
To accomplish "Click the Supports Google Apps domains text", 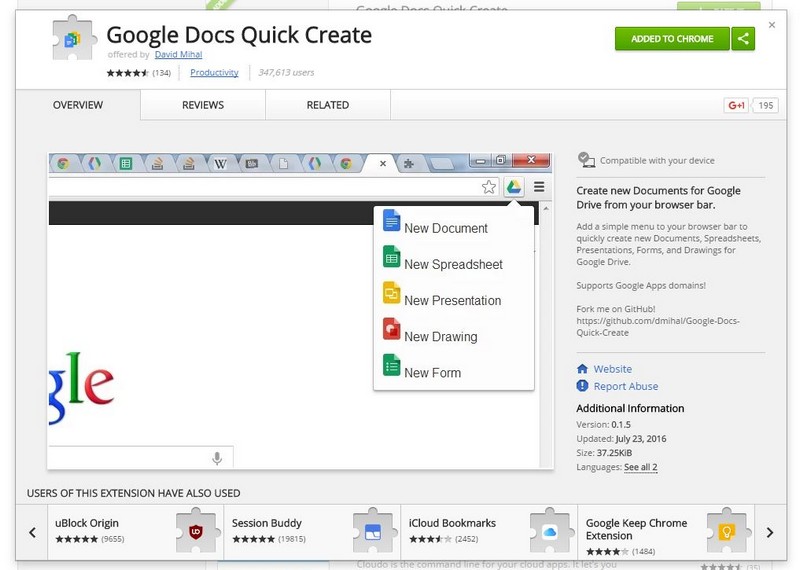I will (x=641, y=286).
